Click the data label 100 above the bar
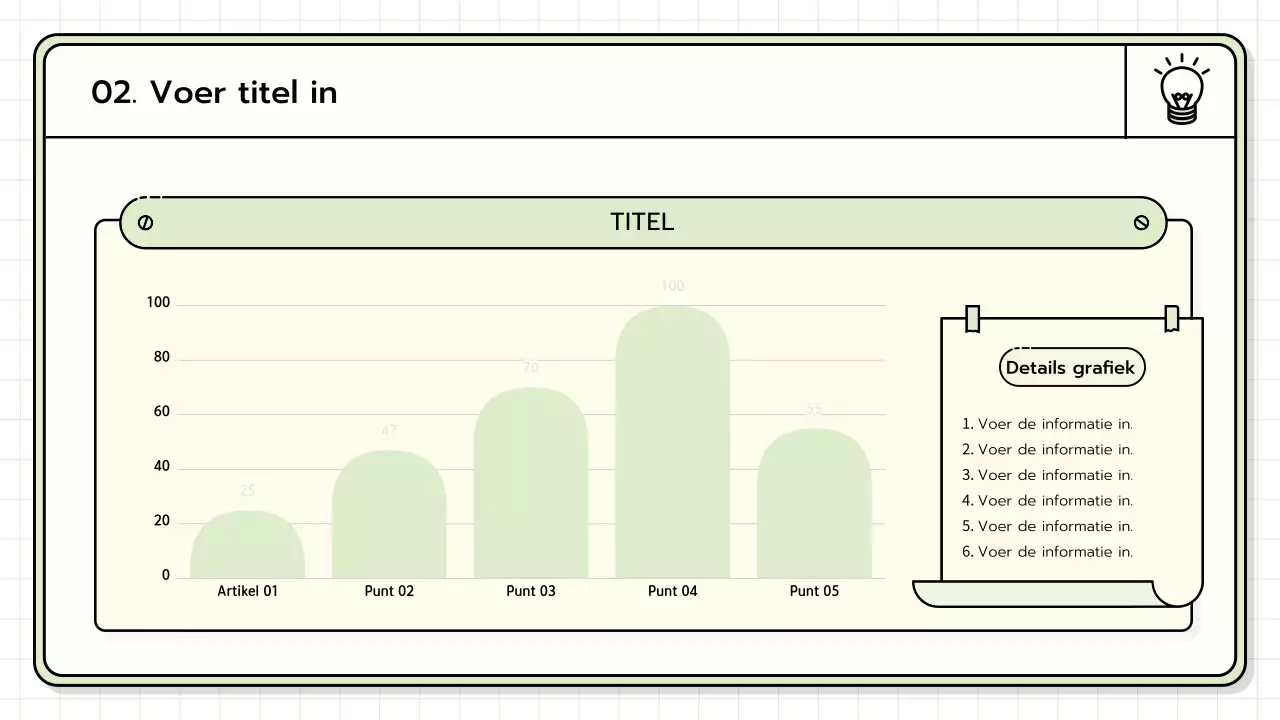Screen dimensions: 1280x720 point(672,286)
